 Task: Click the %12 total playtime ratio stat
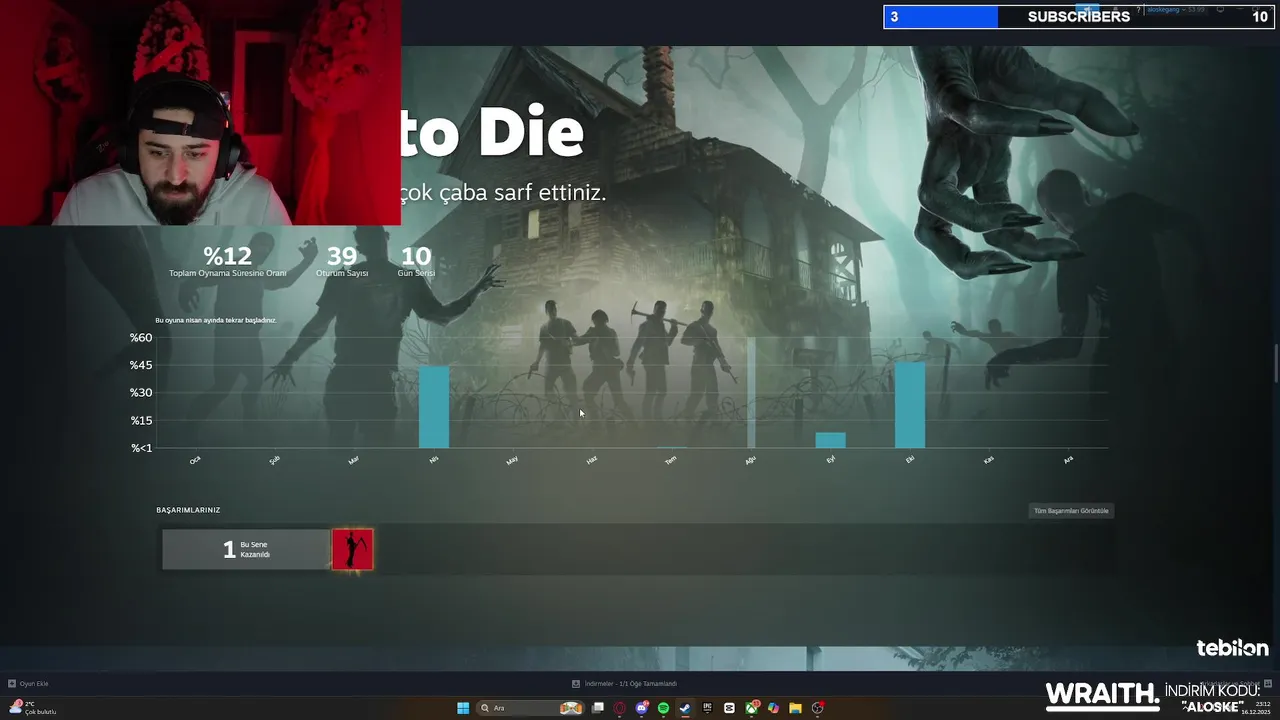click(x=228, y=261)
